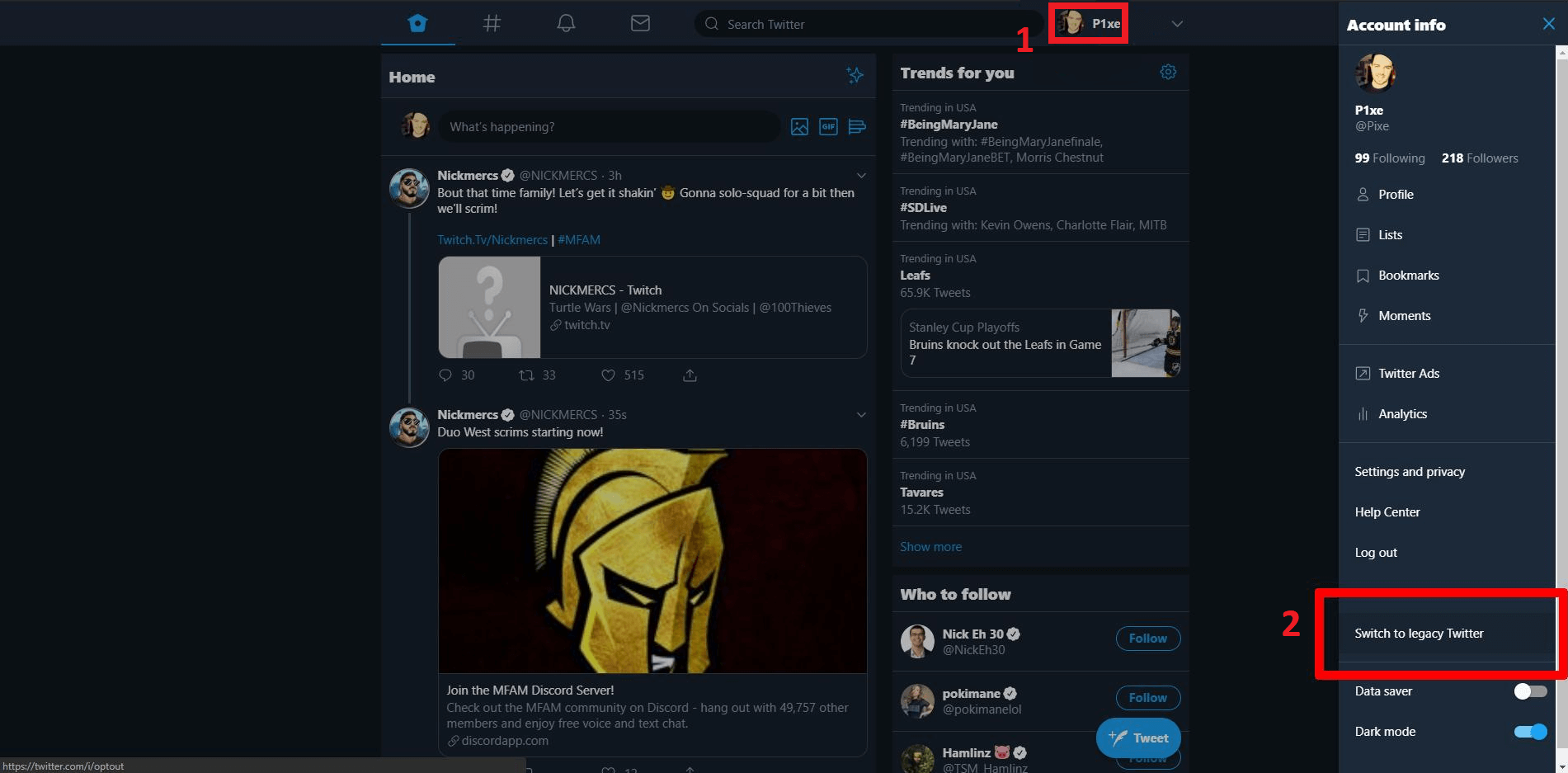The image size is (1568, 773).
Task: Follow pokimane
Action: [x=1148, y=698]
